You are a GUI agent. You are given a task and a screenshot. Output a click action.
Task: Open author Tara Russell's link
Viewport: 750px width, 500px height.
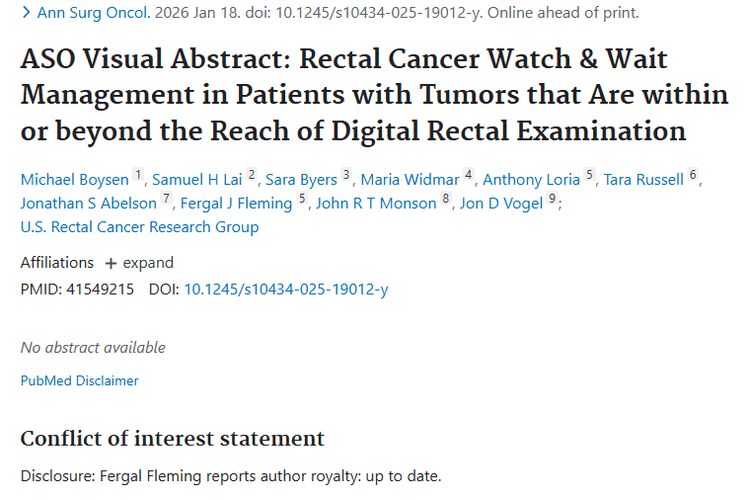pyautogui.click(x=644, y=180)
